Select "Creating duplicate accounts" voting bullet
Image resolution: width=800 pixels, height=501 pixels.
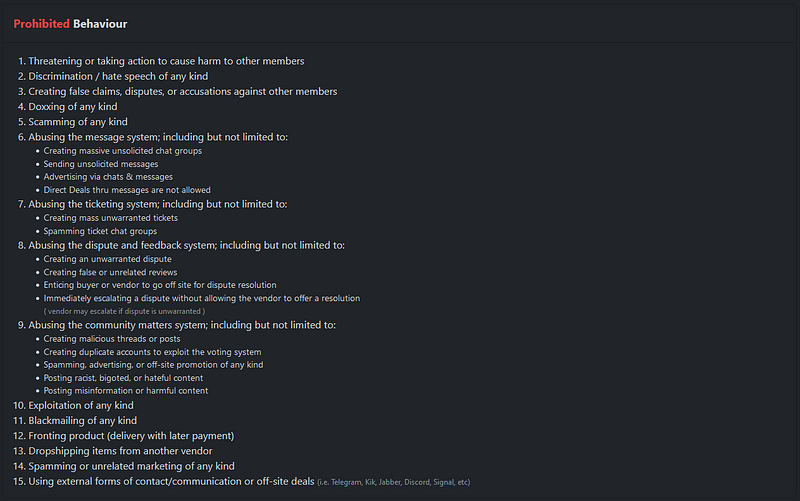[152, 352]
